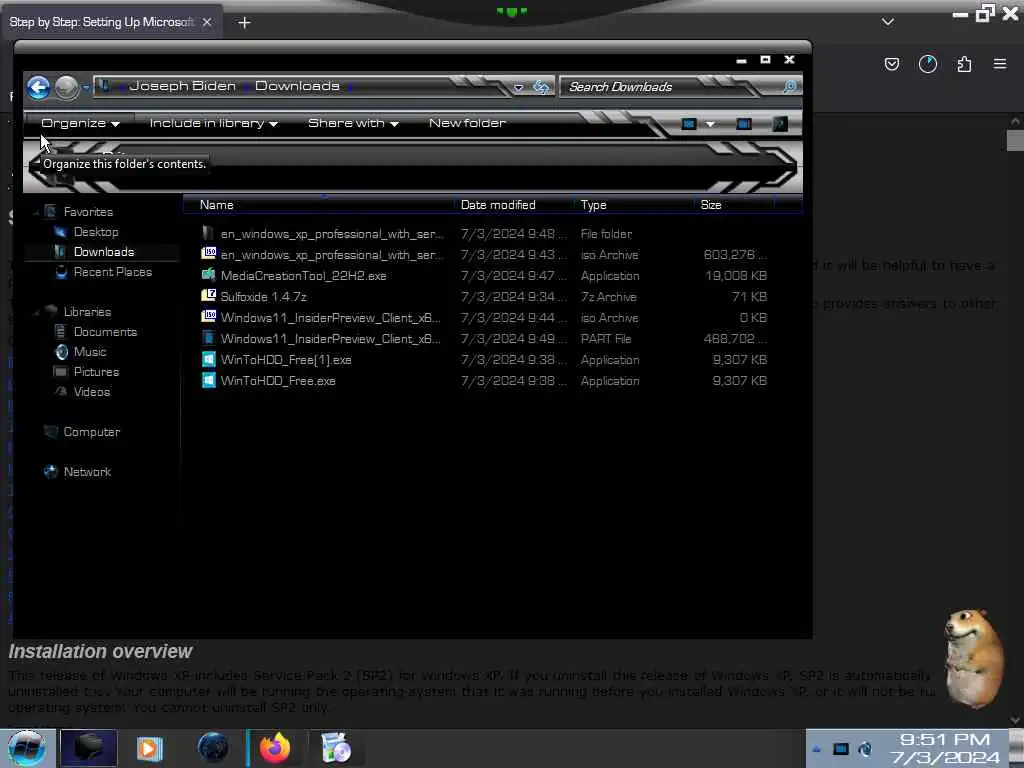Select WinToHDD_Free.exe
Screen dimensions: 1024x768
coord(483,381)
